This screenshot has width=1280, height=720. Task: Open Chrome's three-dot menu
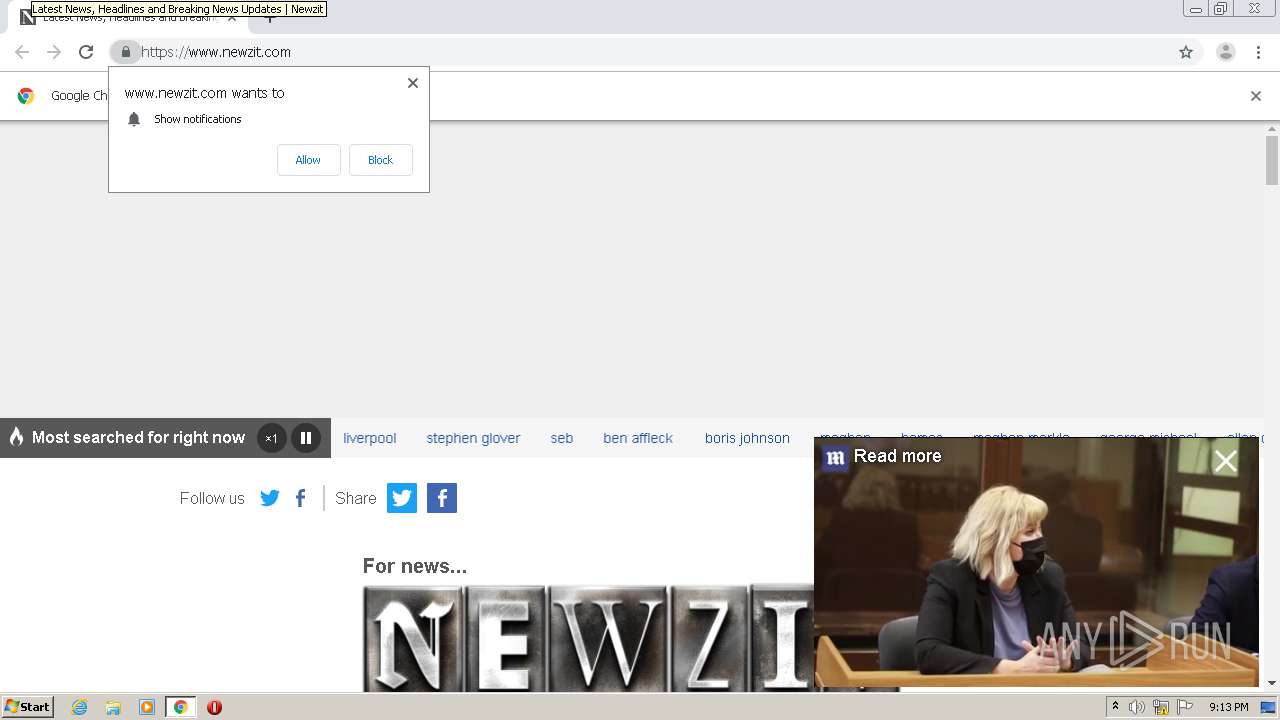point(1258,52)
